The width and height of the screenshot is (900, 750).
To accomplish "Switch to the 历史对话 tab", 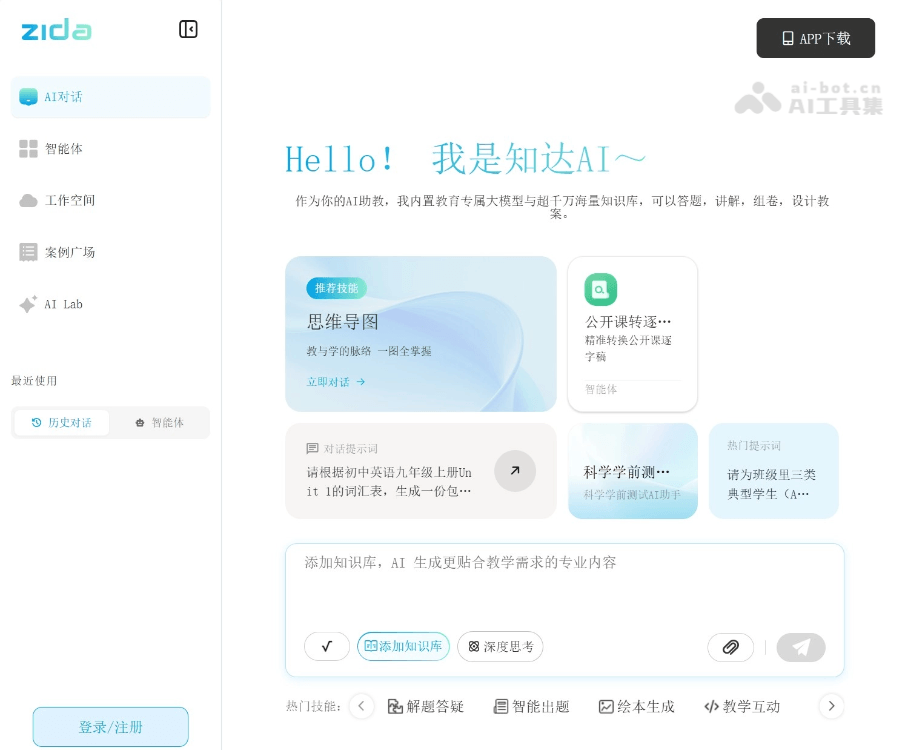I will tap(61, 422).
